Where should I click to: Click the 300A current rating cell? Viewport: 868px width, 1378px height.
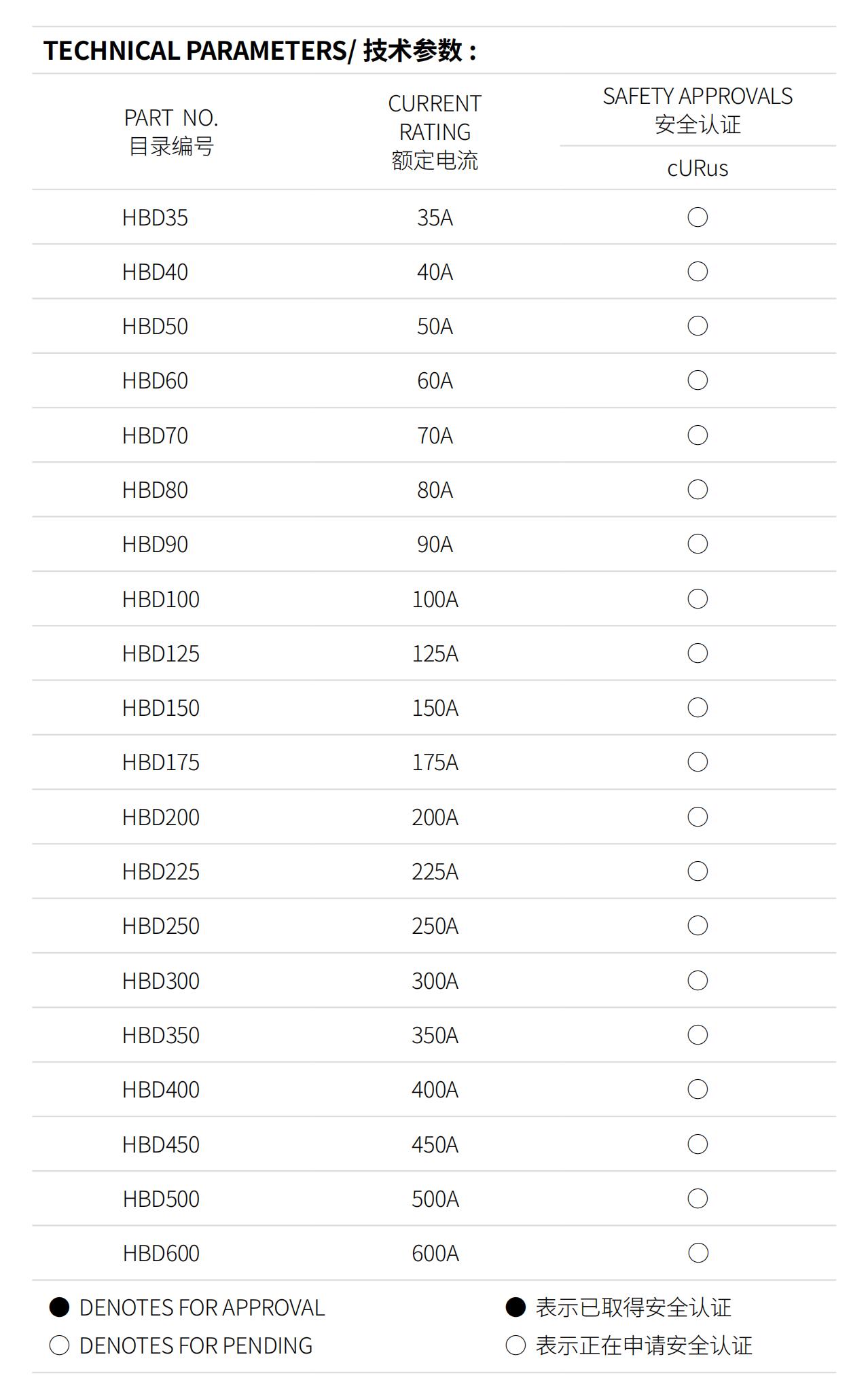(435, 981)
